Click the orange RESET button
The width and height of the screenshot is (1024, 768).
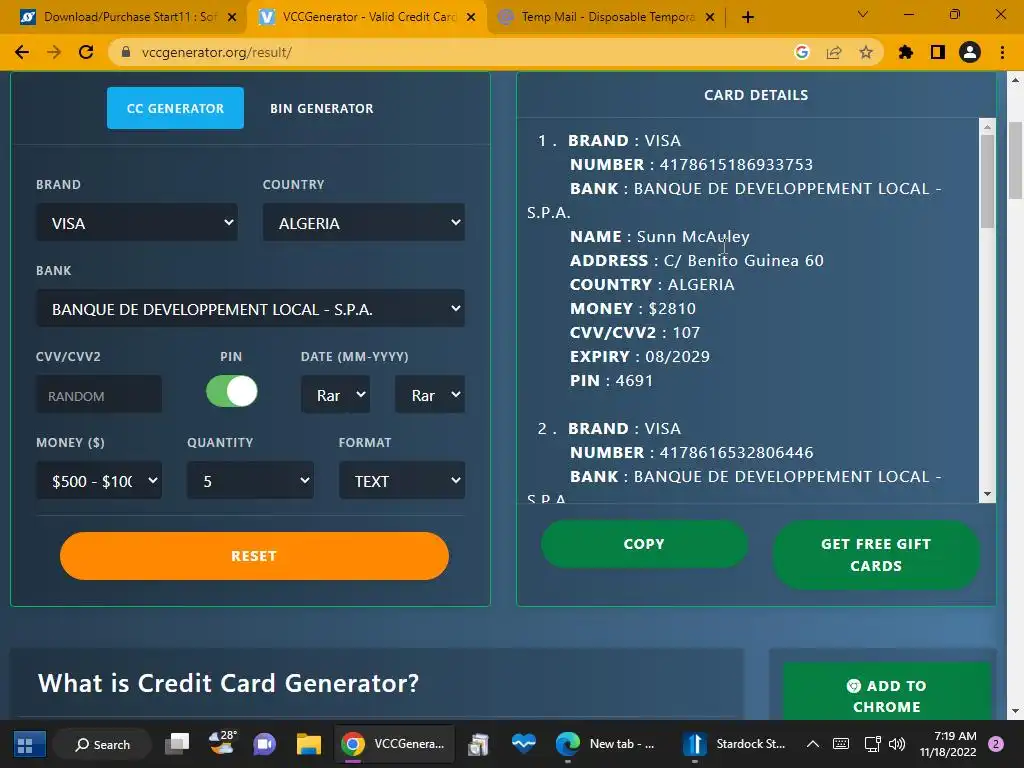tap(254, 556)
